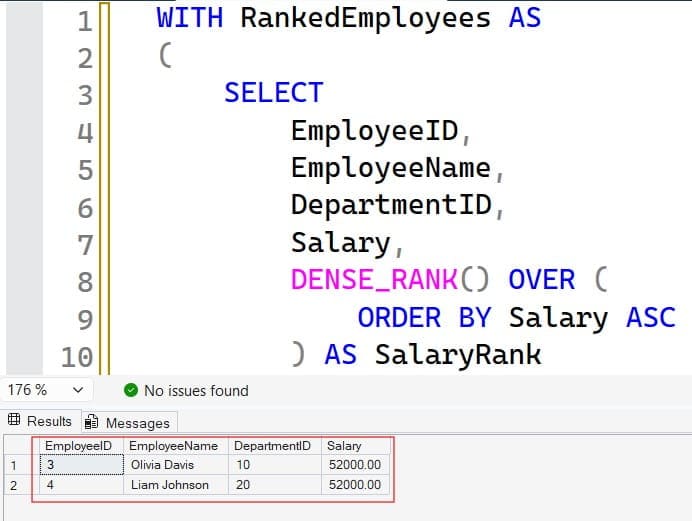Click the Messages document icon
The width and height of the screenshot is (692, 521).
tap(91, 422)
